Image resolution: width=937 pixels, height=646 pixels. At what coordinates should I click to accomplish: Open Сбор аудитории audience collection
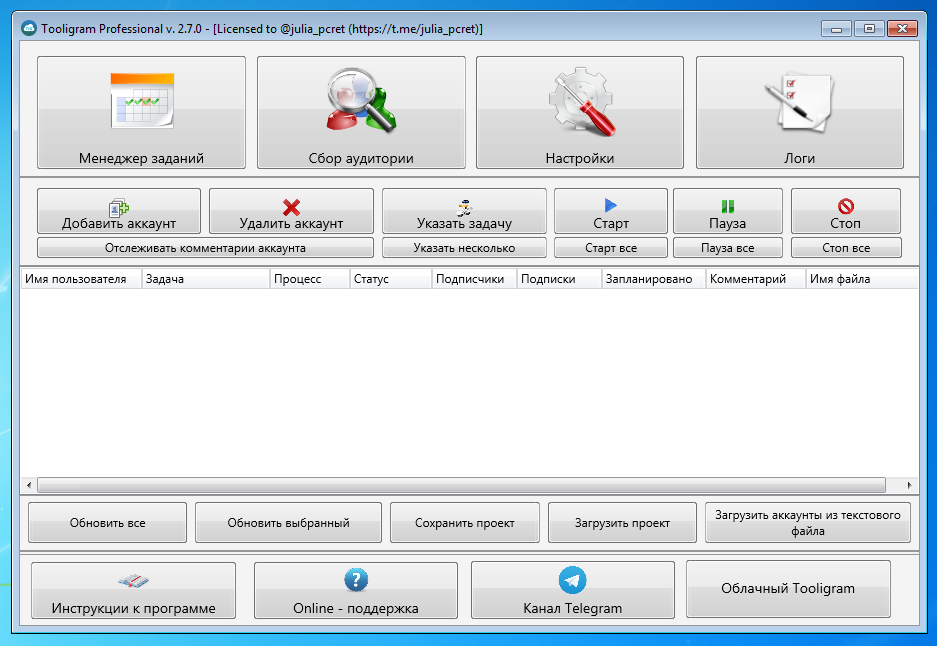tap(361, 112)
